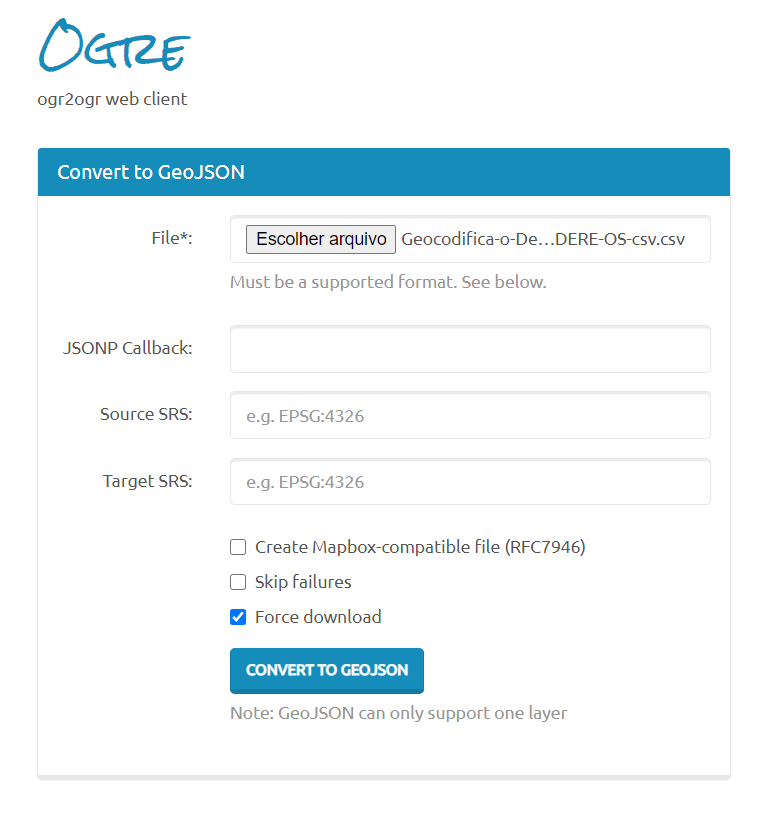
Task: Click the Source SRS label text
Action: coord(146,414)
